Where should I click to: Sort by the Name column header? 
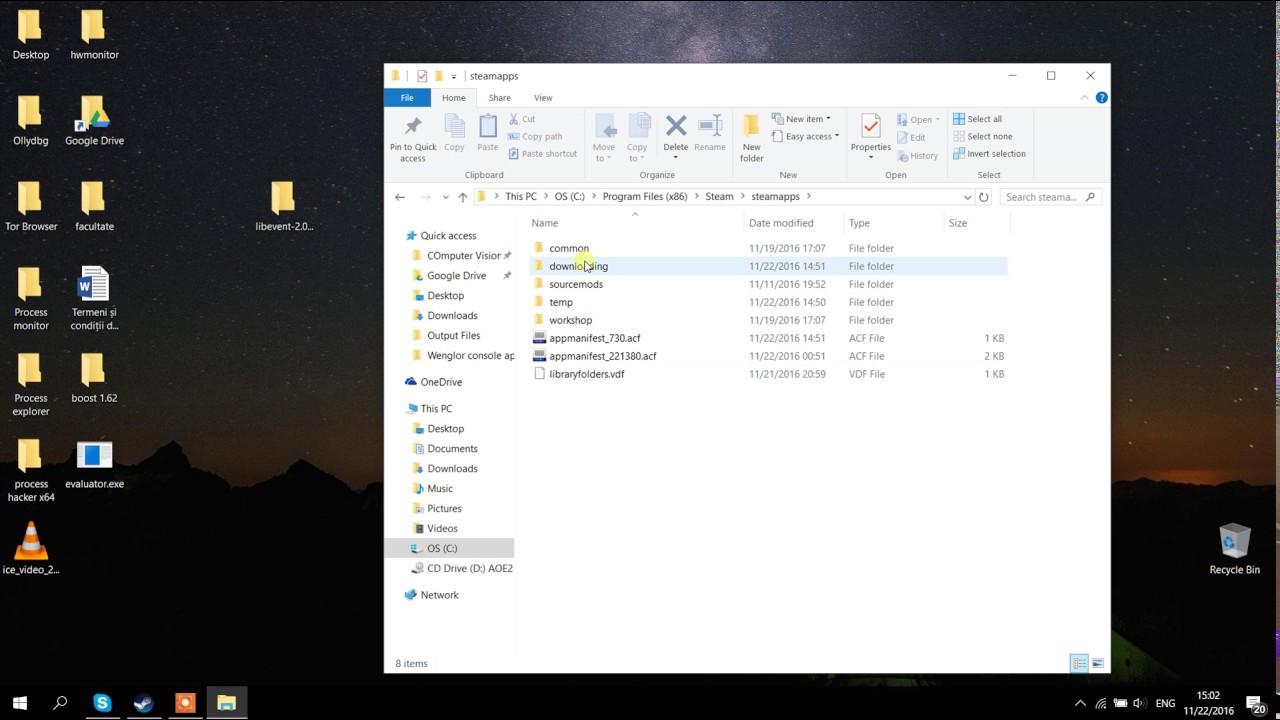[x=545, y=223]
